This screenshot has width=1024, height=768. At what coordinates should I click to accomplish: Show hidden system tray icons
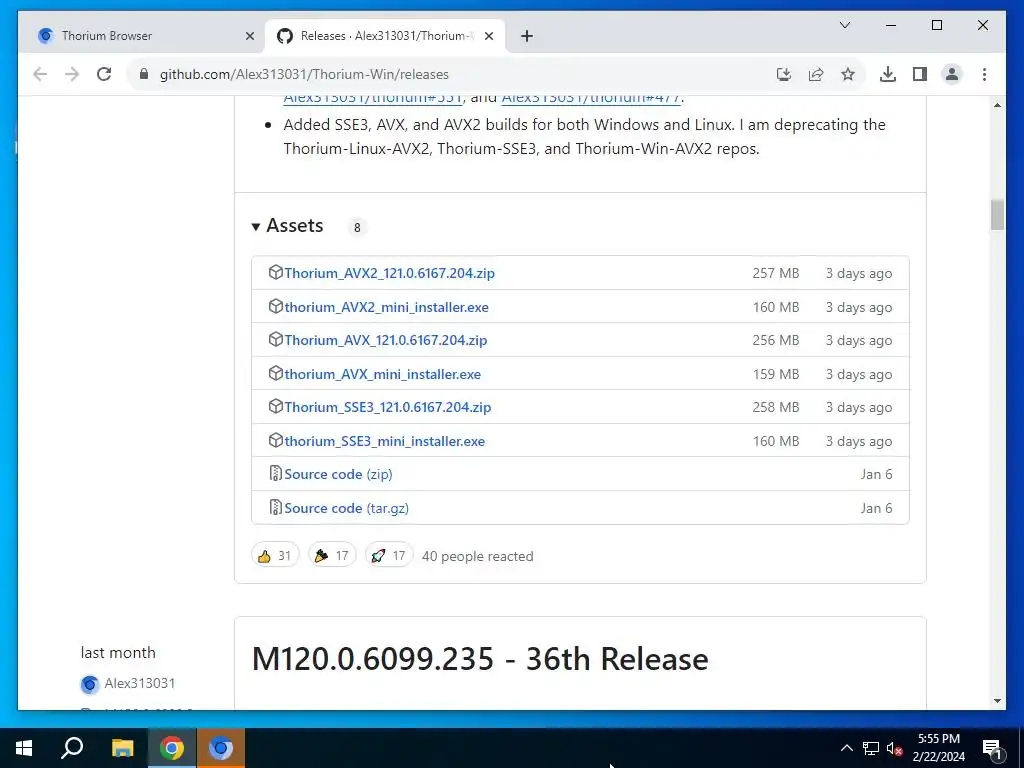[x=846, y=748]
